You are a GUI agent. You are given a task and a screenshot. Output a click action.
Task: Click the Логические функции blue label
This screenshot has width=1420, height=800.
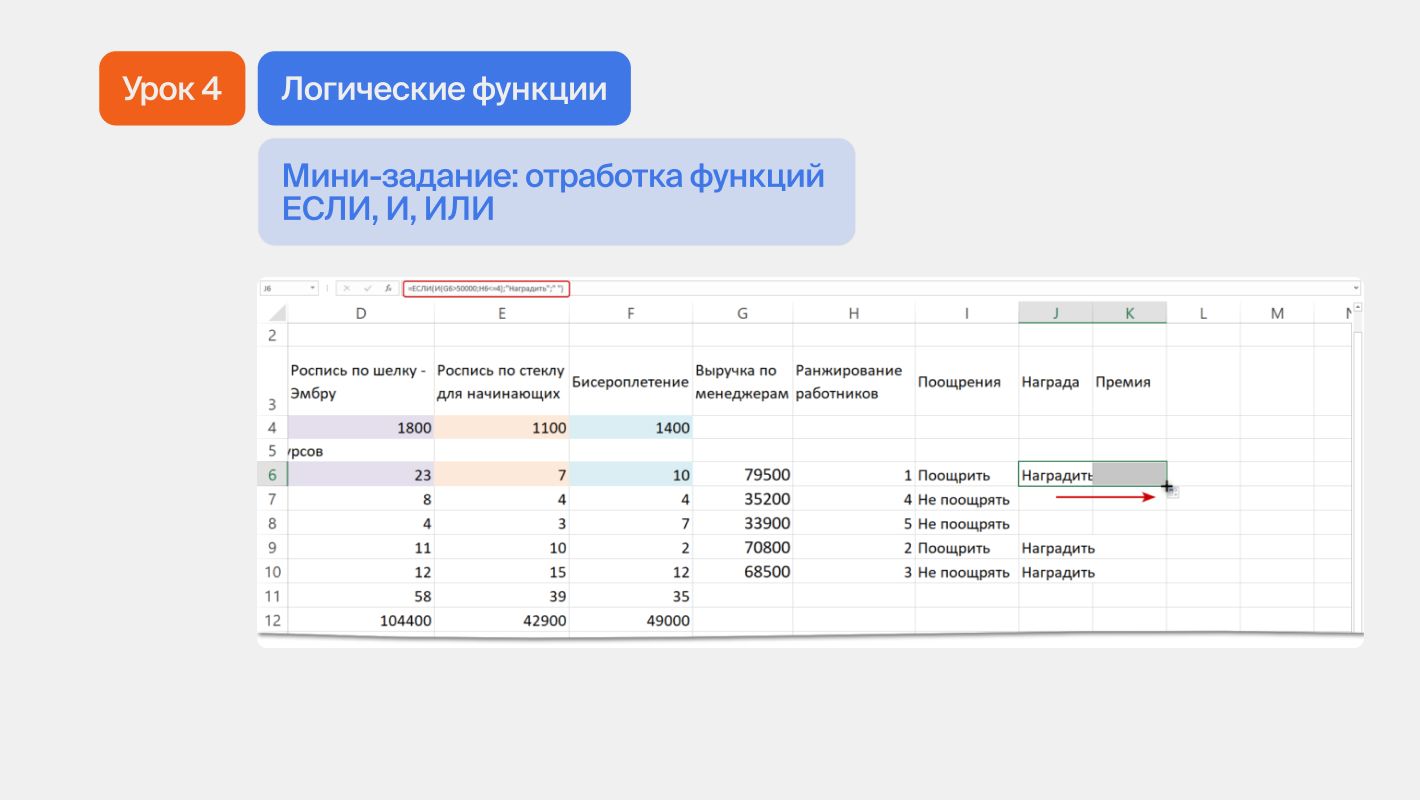click(444, 89)
